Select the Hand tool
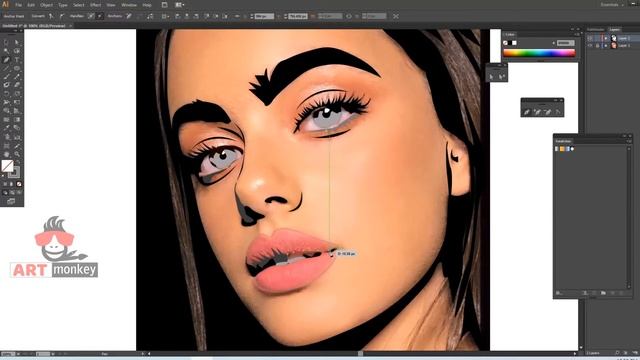 click(6, 154)
